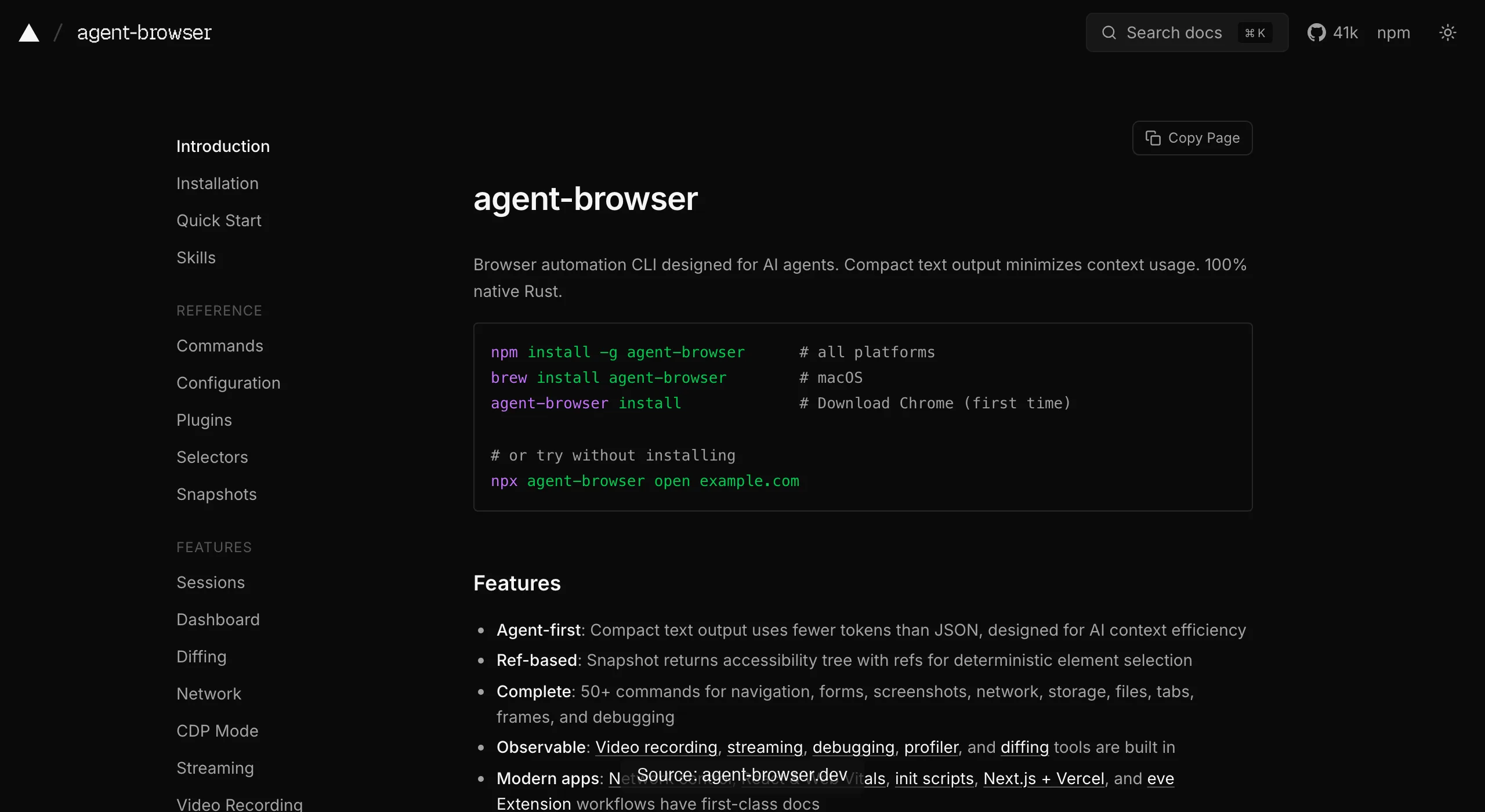Toggle the light/dark theme sun icon
Viewport: 1485px width, 812px height.
pyautogui.click(x=1448, y=32)
